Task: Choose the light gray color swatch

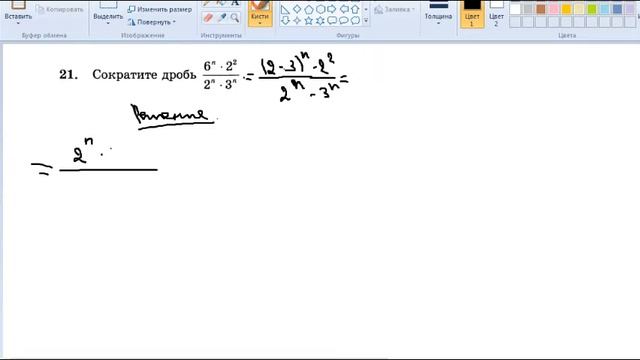Action: pyautogui.click(x=528, y=9)
